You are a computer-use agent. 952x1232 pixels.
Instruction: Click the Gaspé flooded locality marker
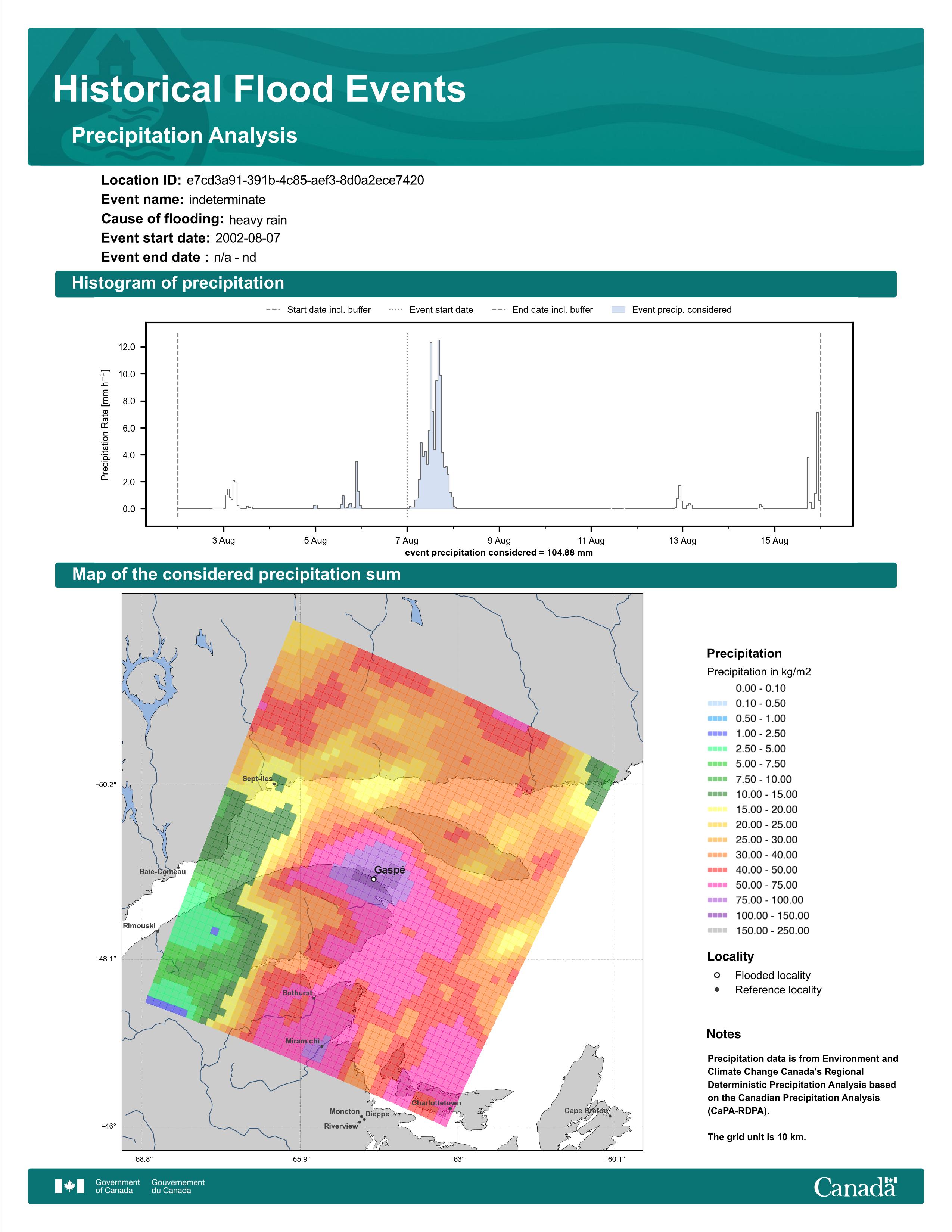point(373,879)
